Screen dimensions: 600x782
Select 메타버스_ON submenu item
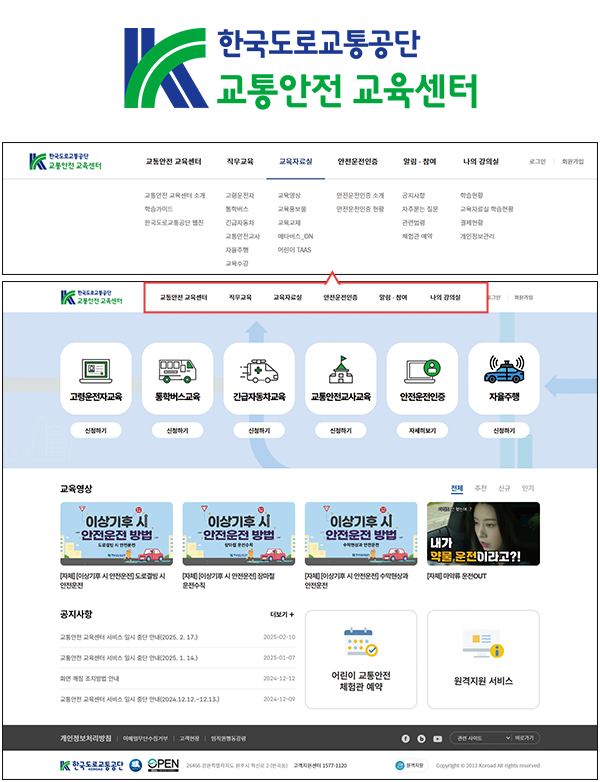coord(295,236)
